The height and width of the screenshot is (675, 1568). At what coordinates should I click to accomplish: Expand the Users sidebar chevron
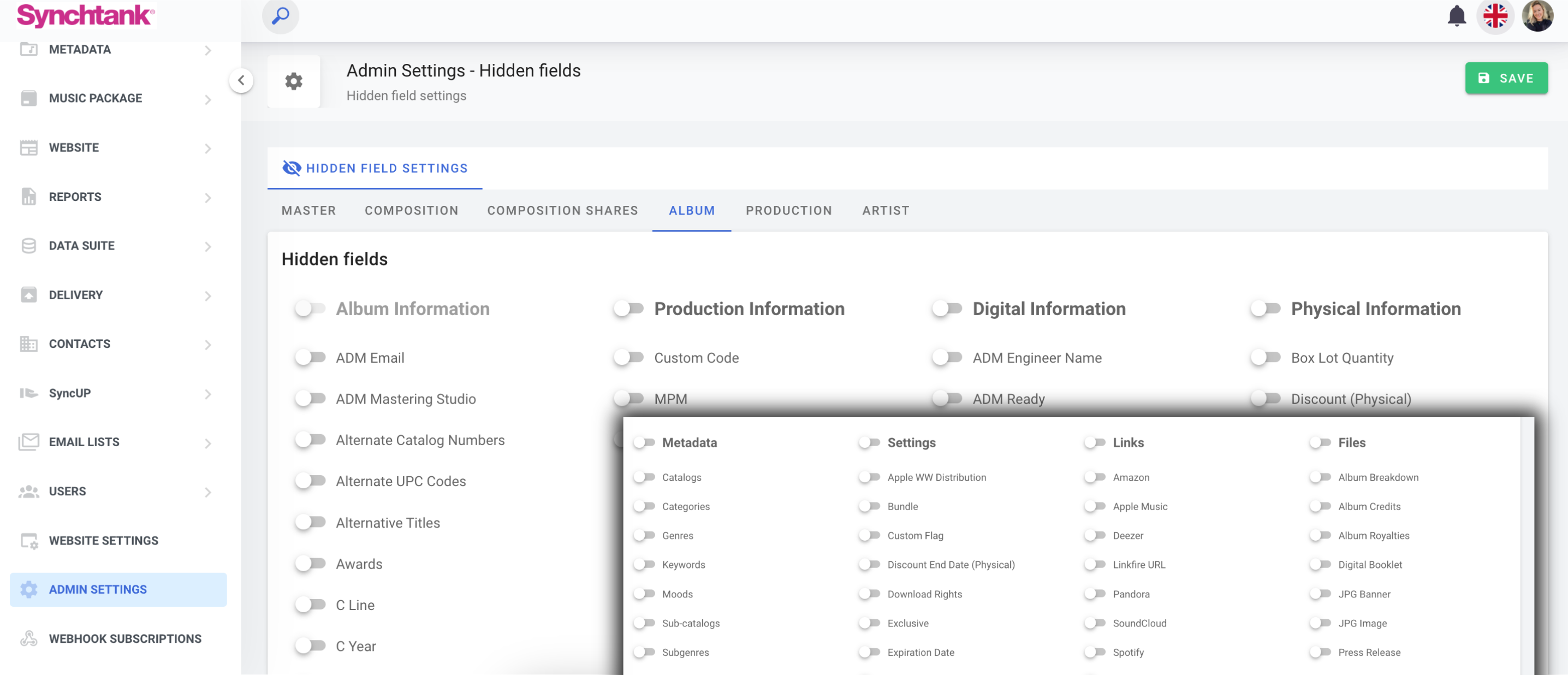(x=207, y=492)
